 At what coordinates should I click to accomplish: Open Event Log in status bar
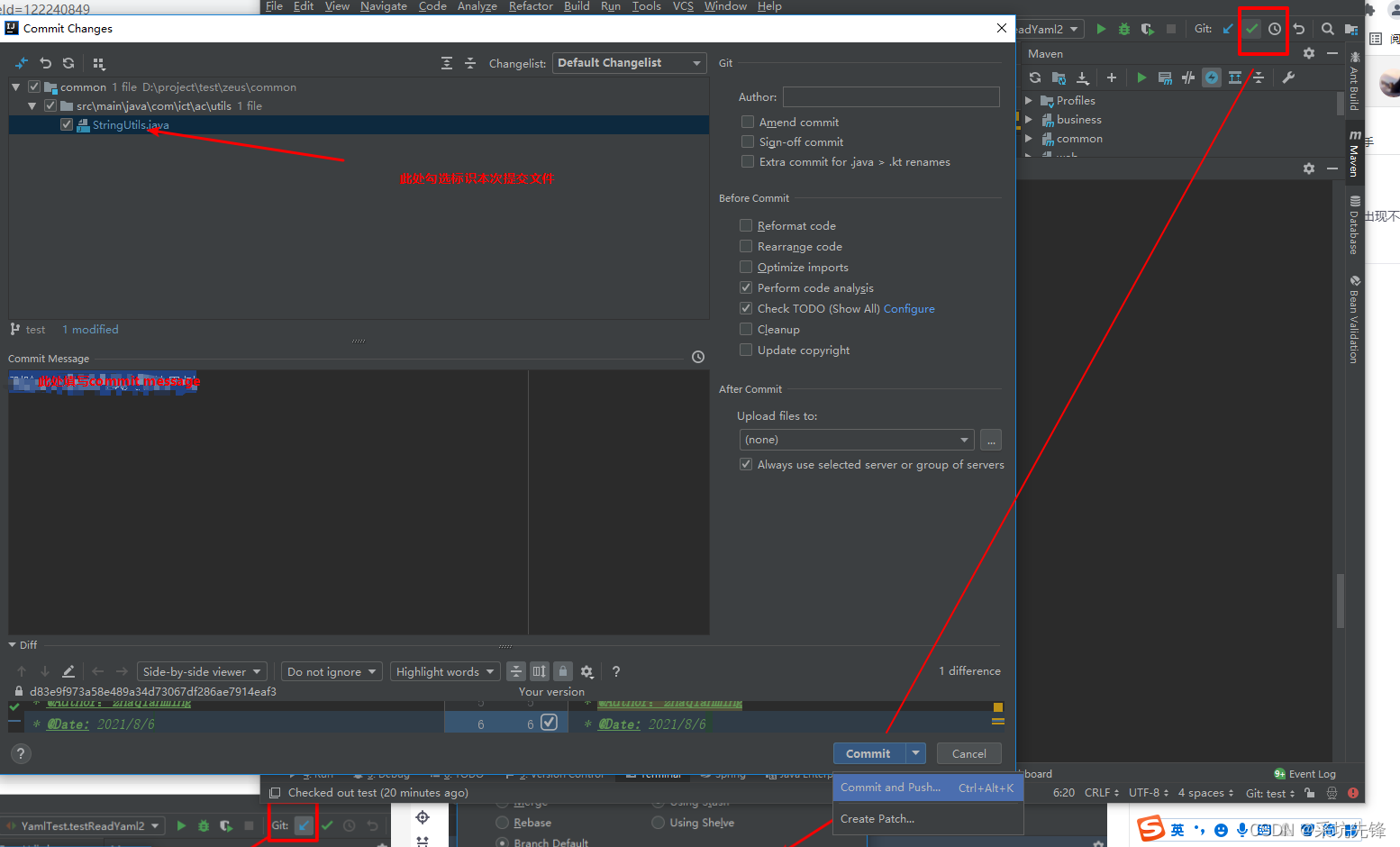[x=1305, y=774]
